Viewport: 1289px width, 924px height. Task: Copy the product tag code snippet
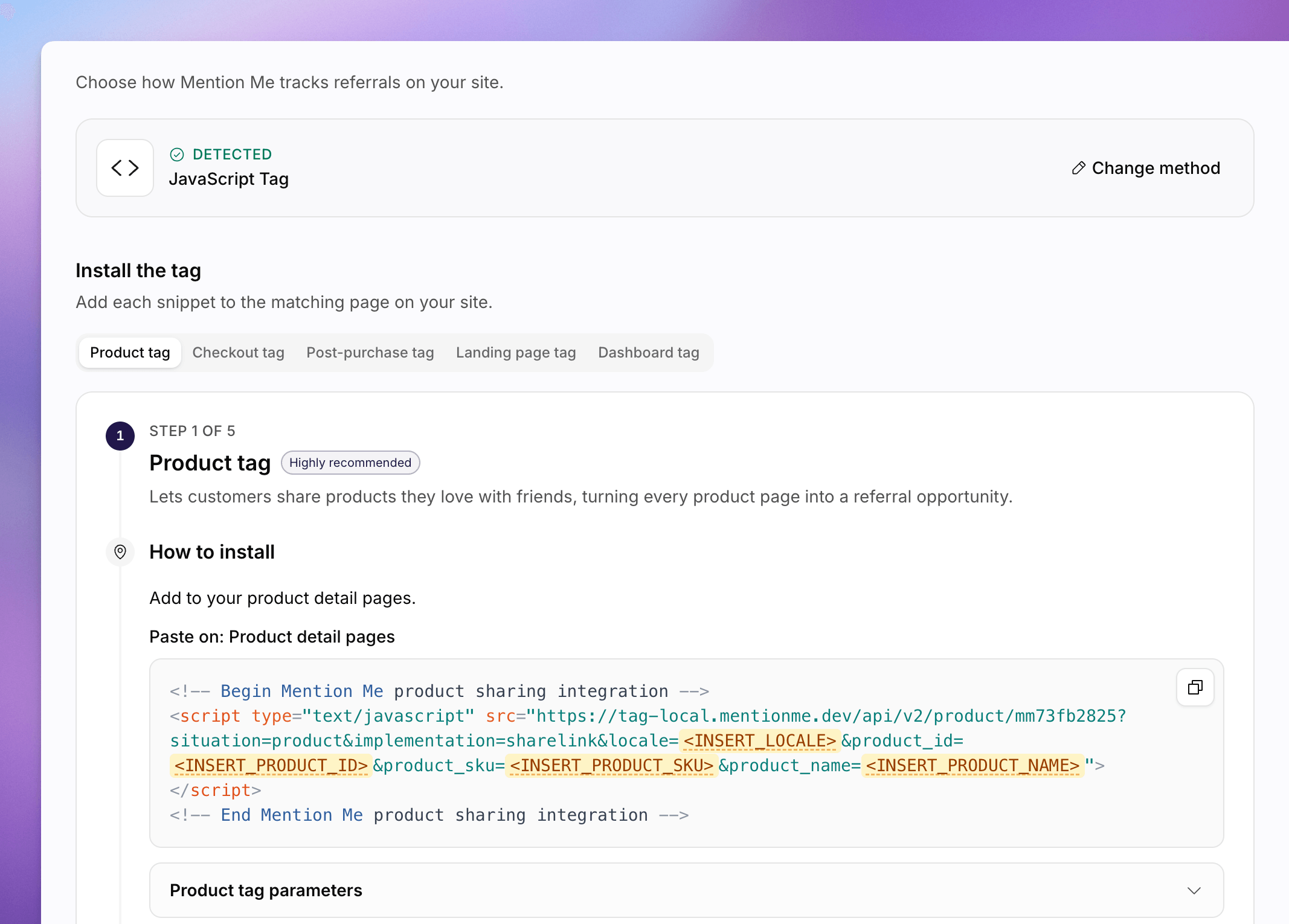(x=1195, y=687)
